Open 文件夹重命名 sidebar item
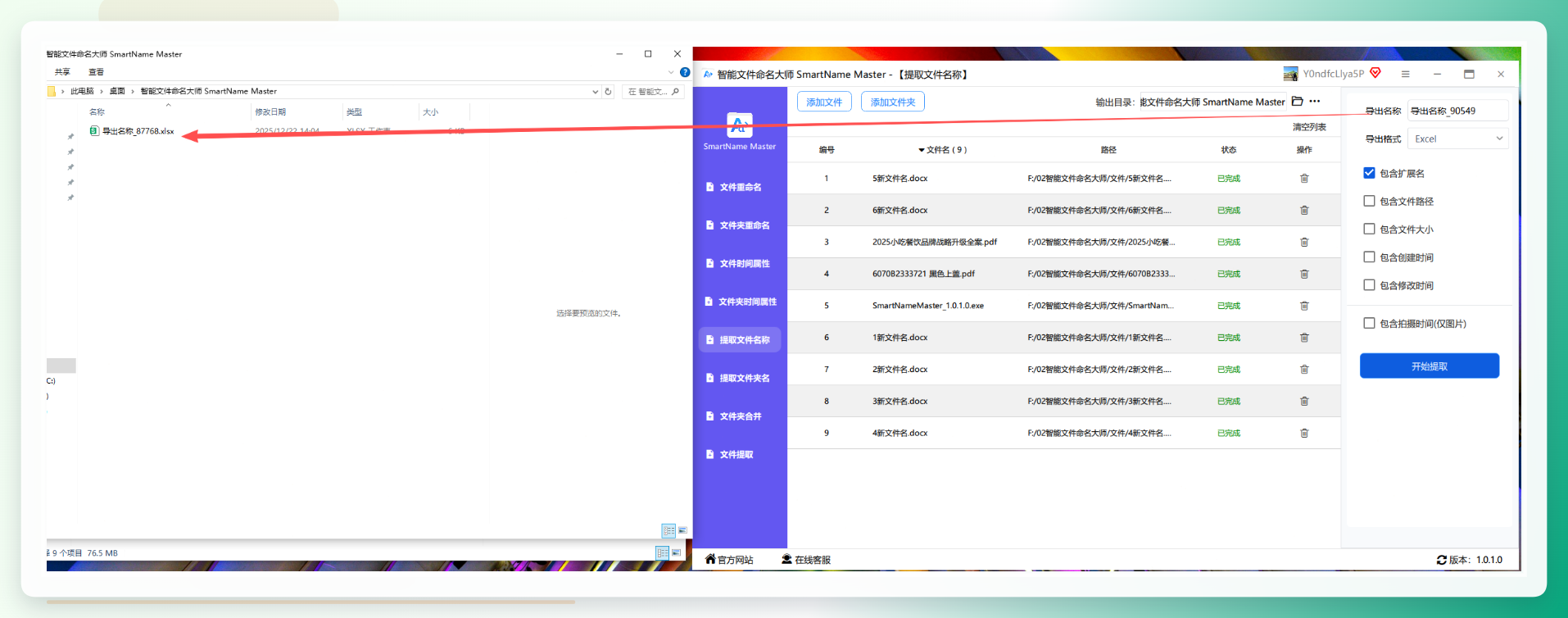 [740, 225]
